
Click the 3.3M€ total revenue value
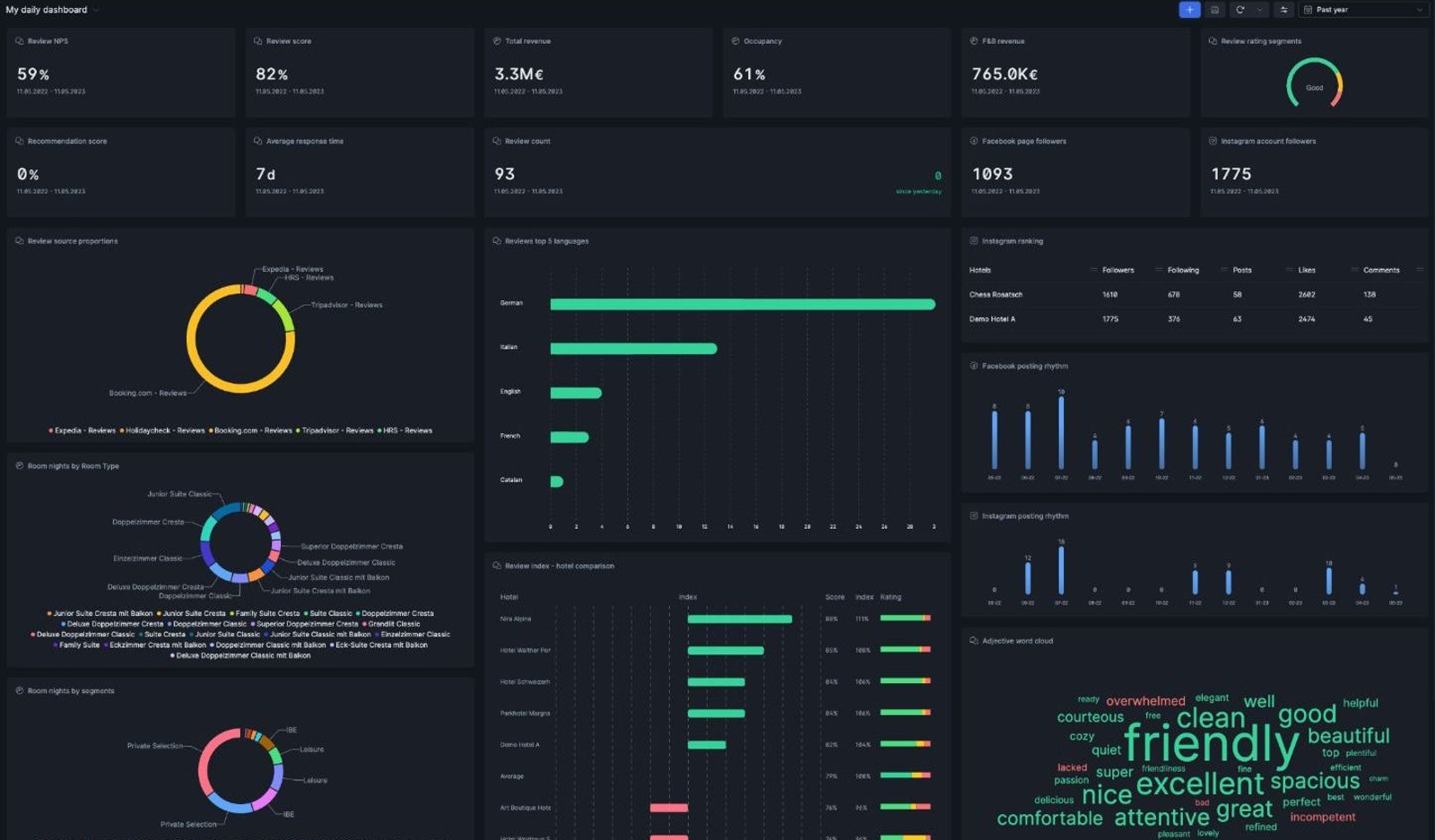click(x=519, y=74)
